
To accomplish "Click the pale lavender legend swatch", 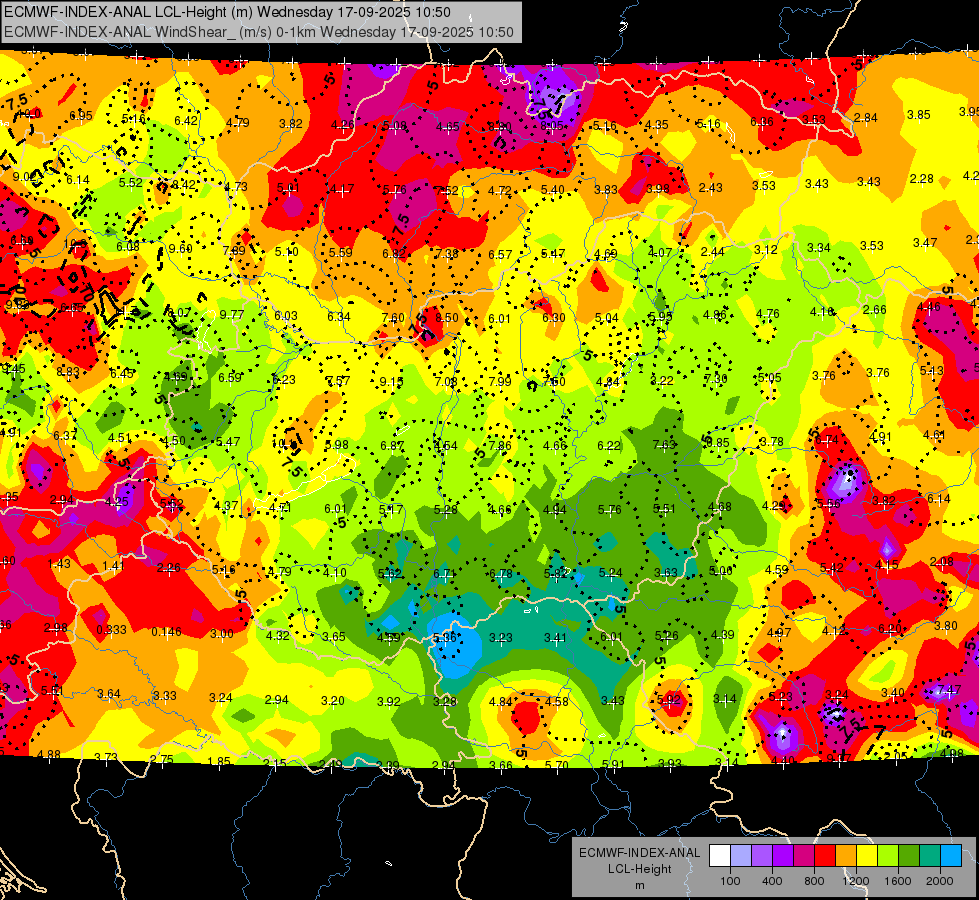I will click(741, 856).
